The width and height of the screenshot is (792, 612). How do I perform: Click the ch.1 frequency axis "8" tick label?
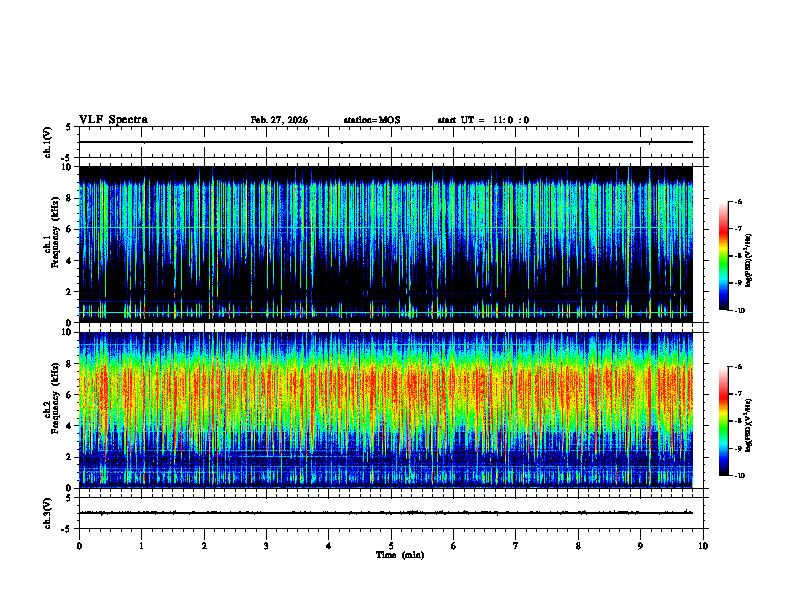[70, 198]
